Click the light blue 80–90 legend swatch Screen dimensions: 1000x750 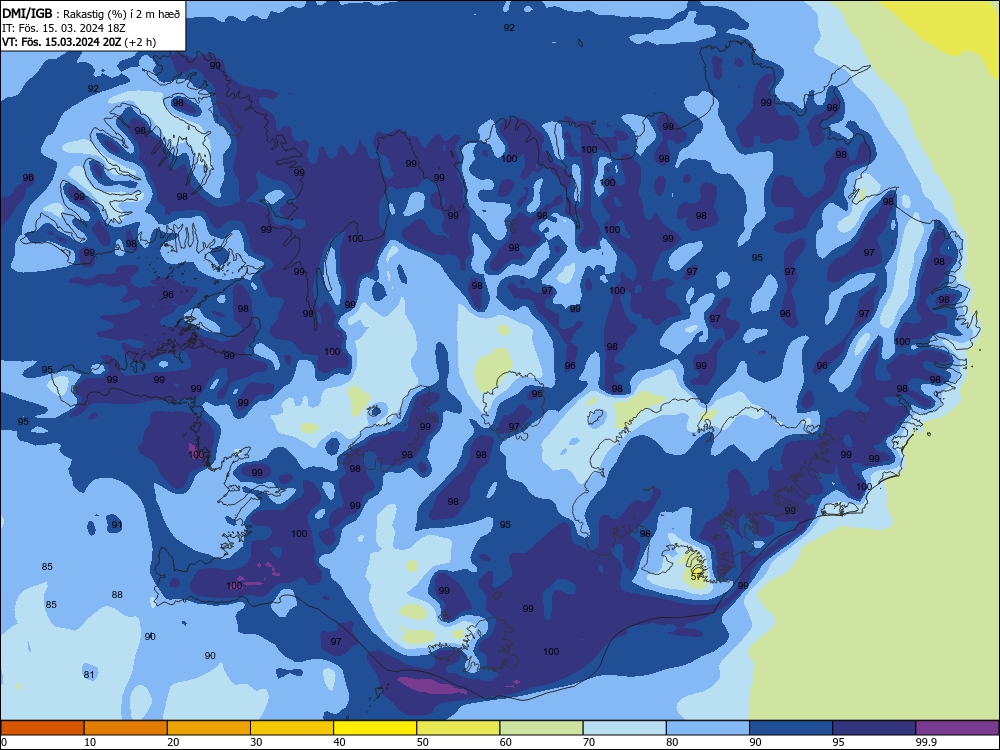point(707,728)
